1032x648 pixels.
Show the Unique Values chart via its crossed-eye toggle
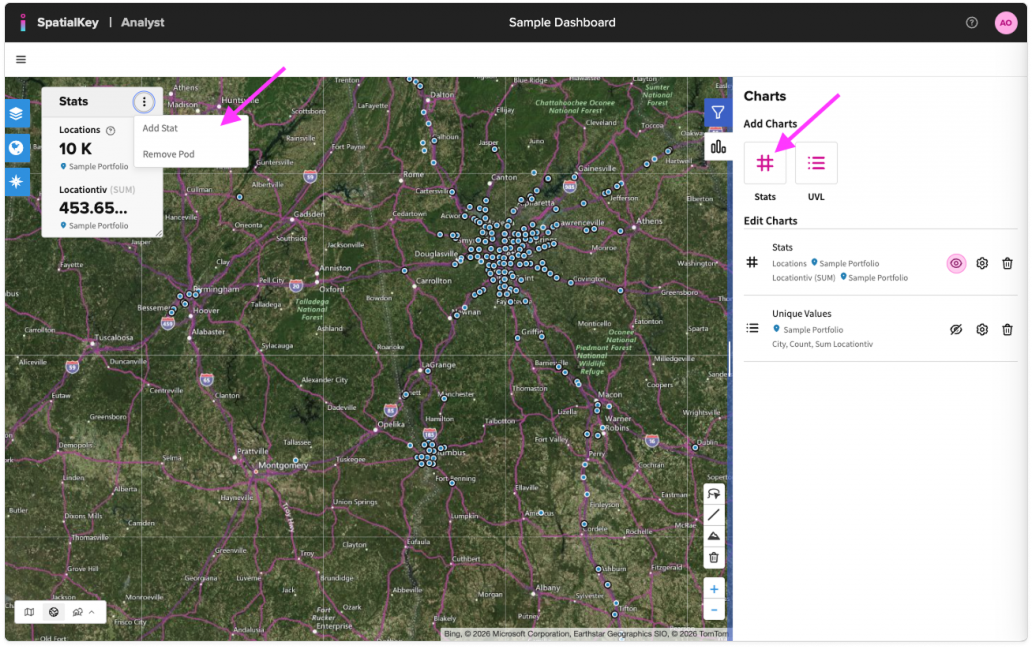(x=955, y=328)
